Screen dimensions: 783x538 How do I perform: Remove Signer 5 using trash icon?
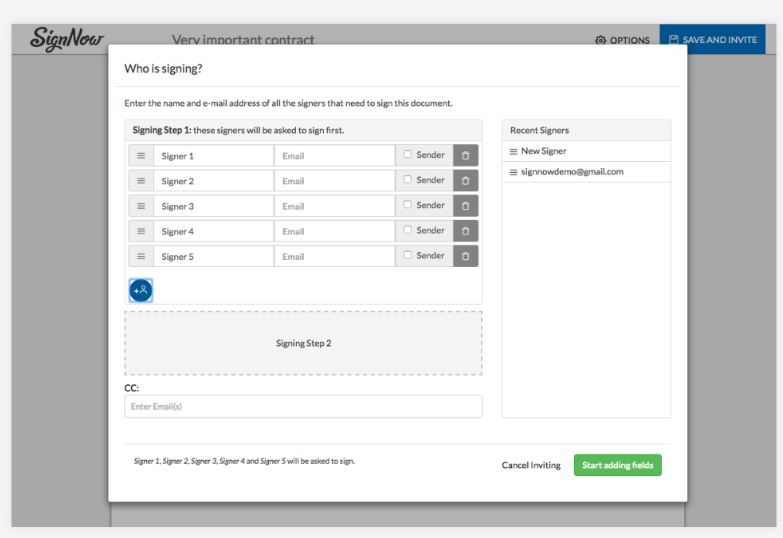pos(465,256)
